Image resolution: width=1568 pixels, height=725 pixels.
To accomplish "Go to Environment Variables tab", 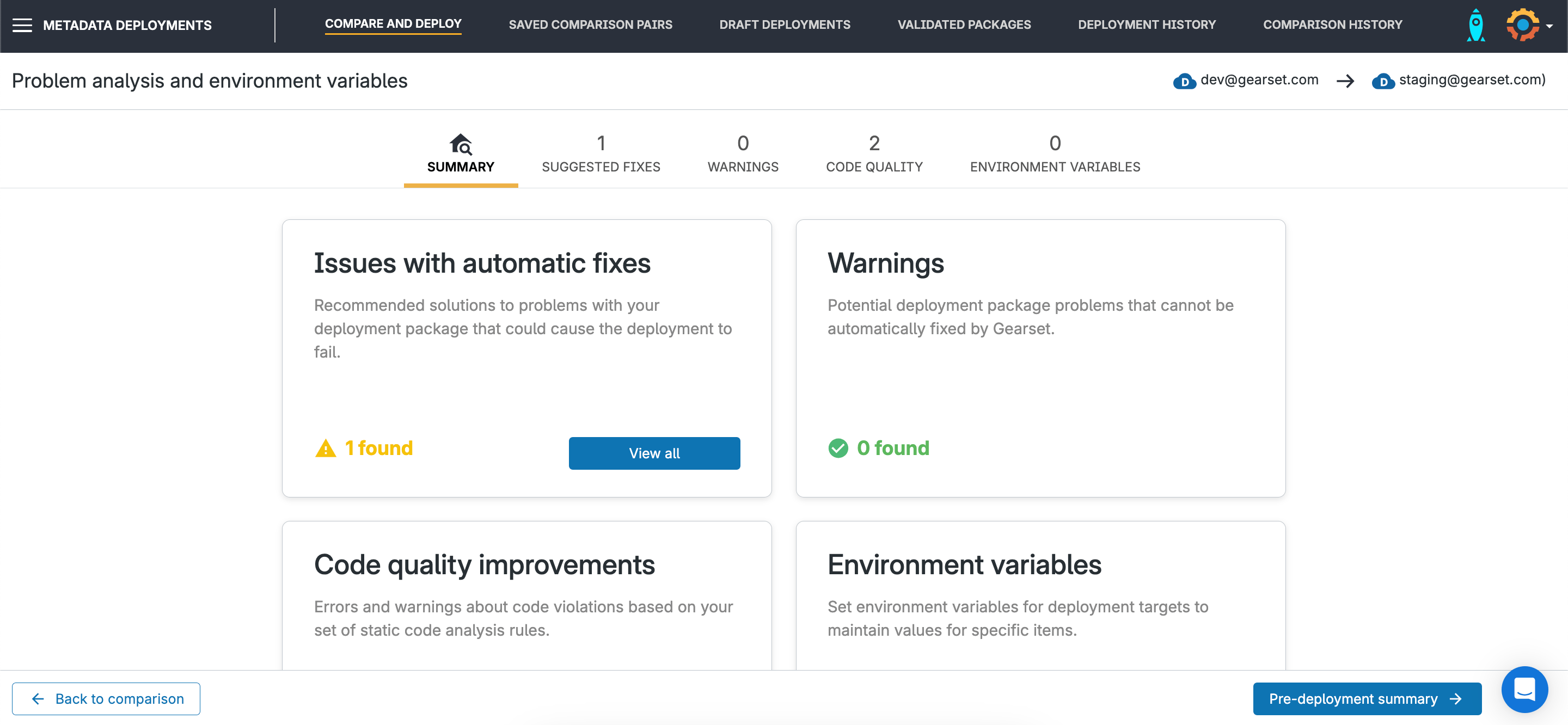I will pyautogui.click(x=1055, y=154).
